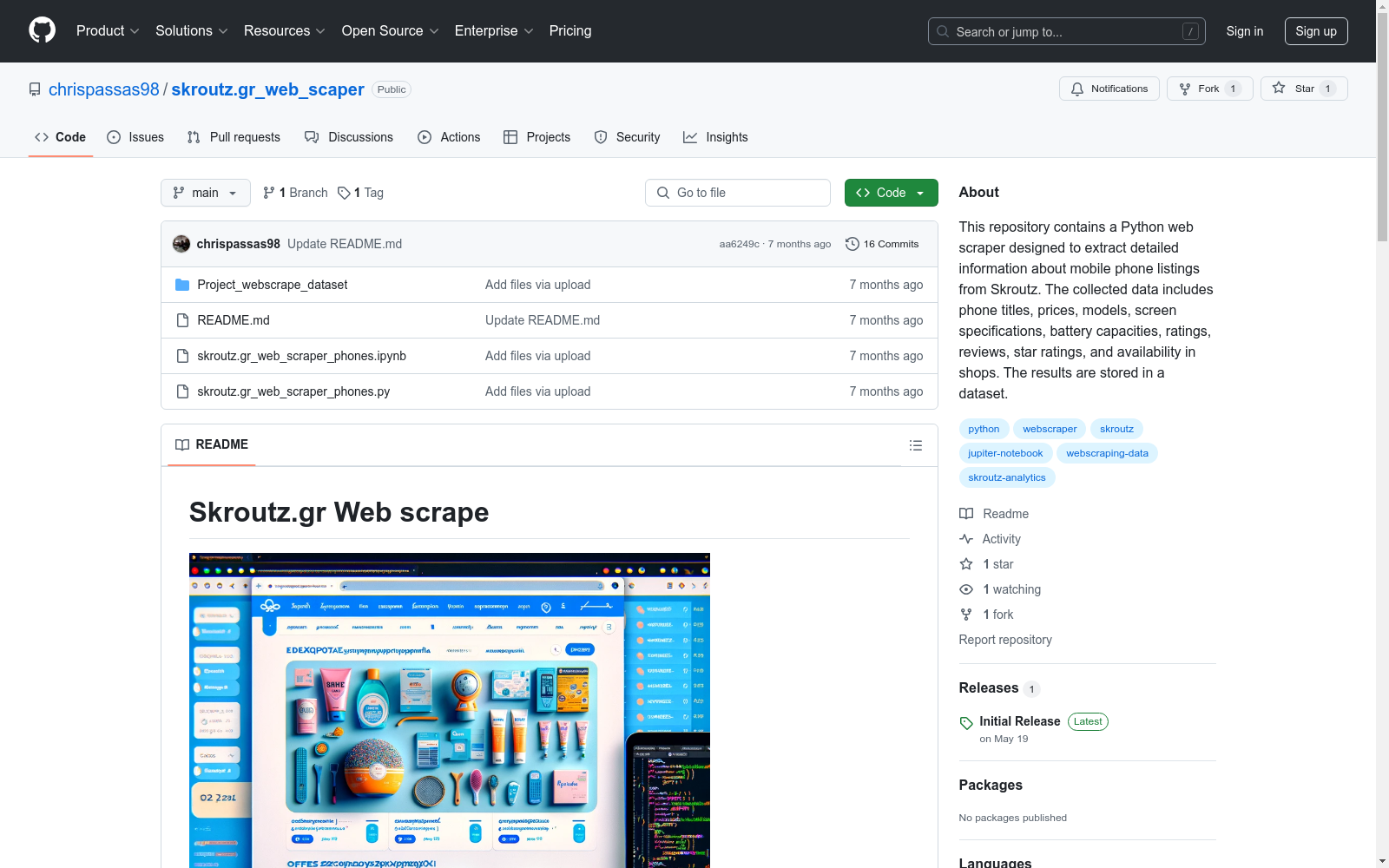Switch to the Projects tab
This screenshot has width=1389, height=868.
[537, 137]
